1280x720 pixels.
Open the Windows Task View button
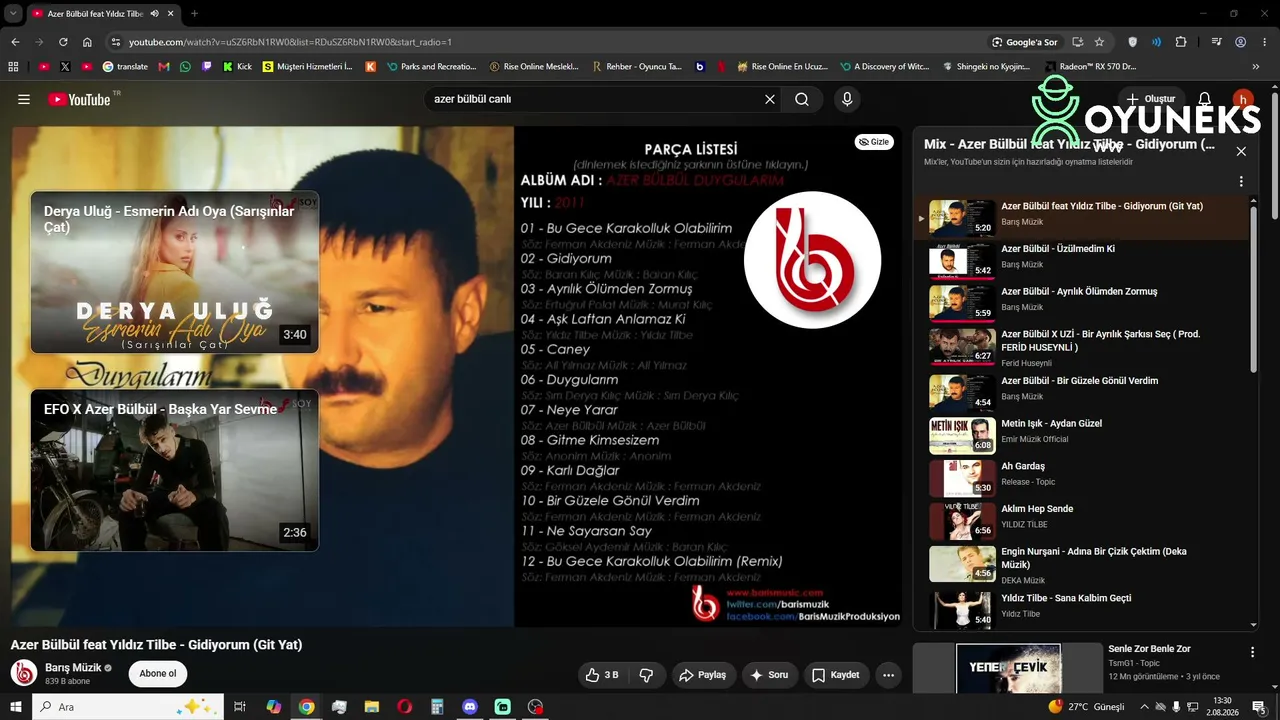[240, 707]
